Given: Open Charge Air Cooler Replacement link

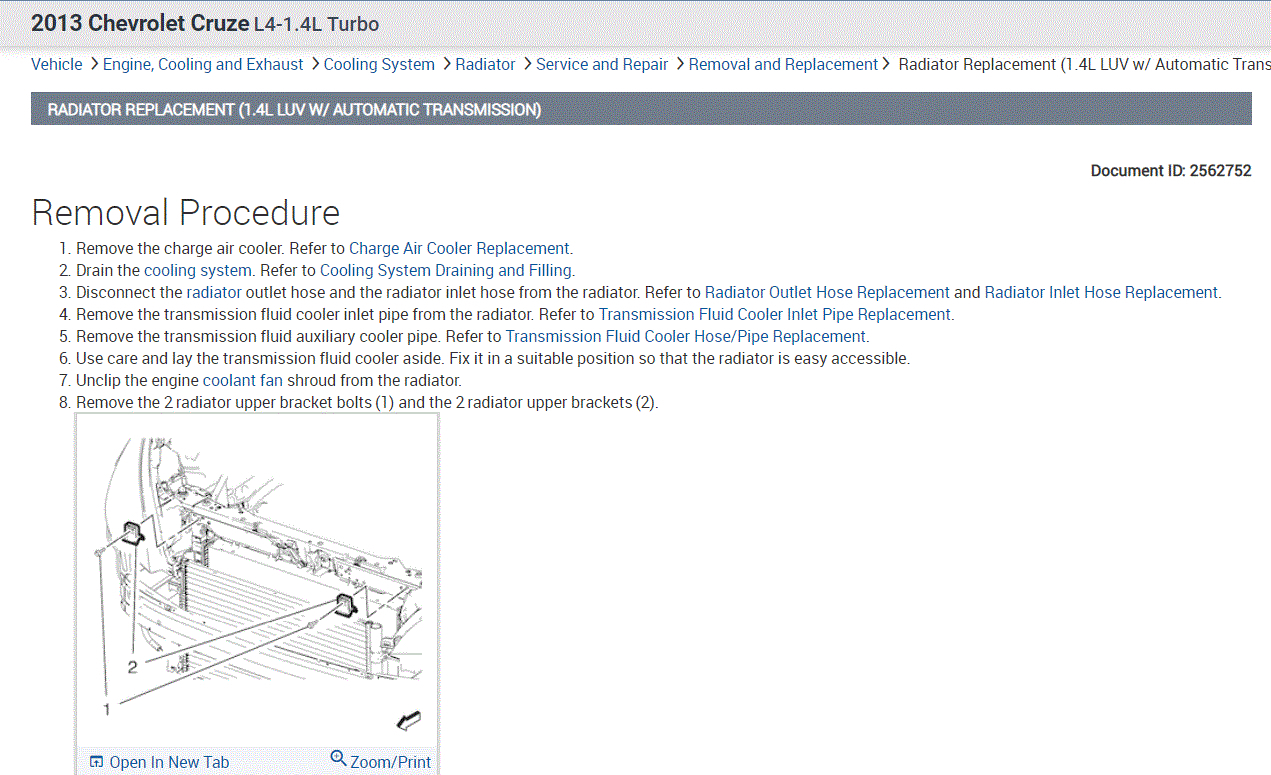Looking at the screenshot, I should 459,248.
